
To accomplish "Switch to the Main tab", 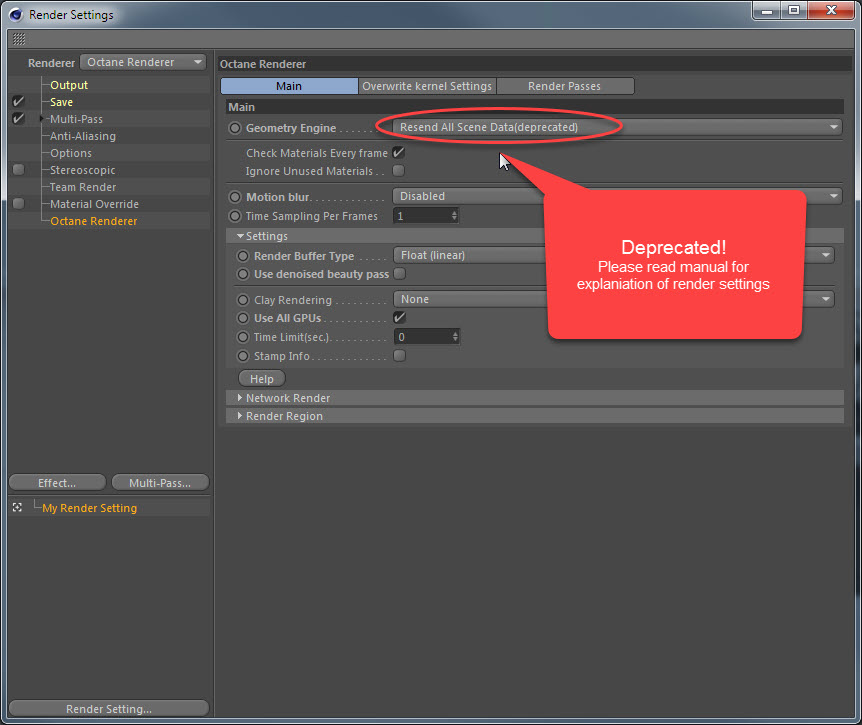I will pyautogui.click(x=289, y=86).
